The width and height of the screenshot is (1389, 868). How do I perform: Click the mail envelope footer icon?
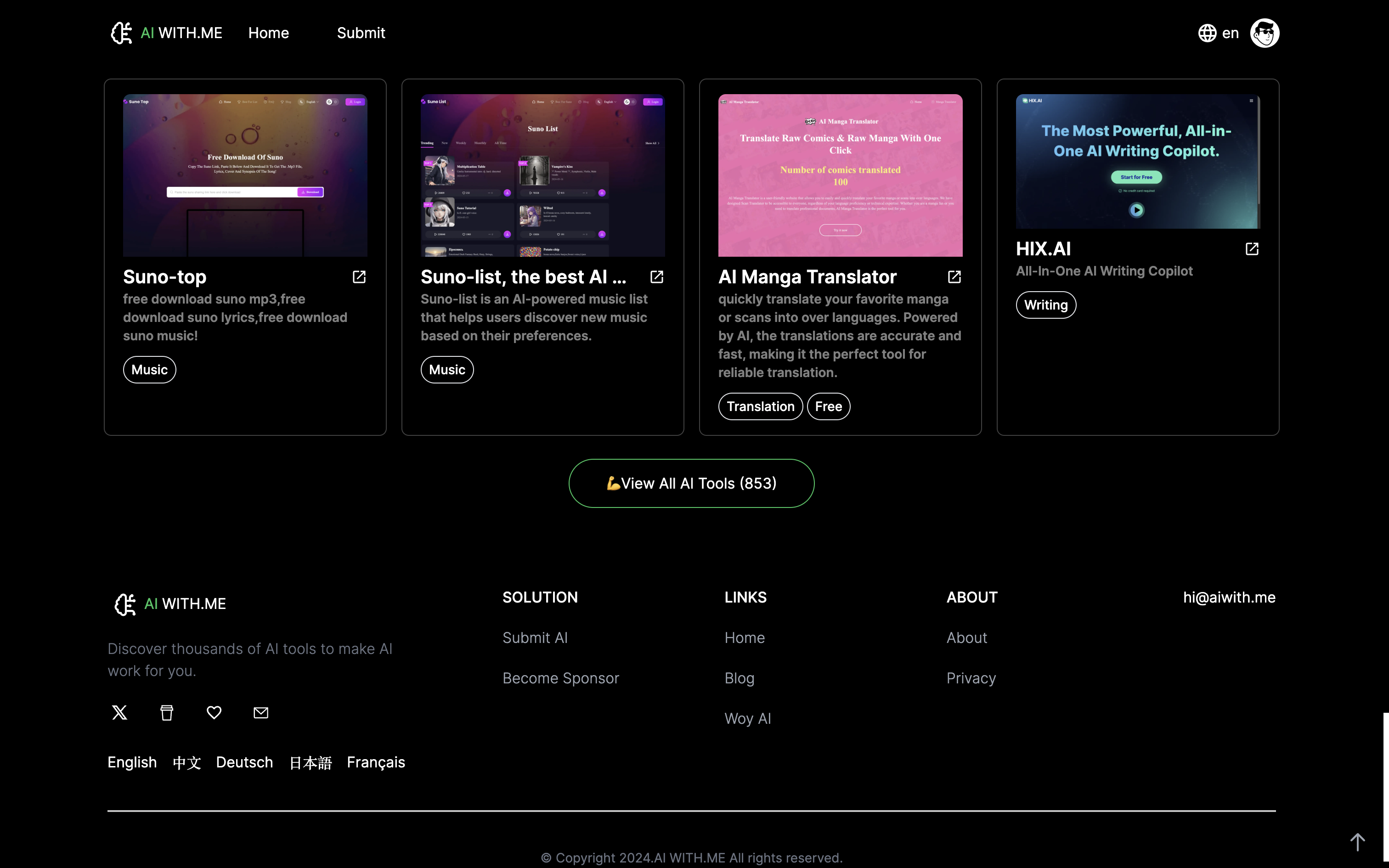(261, 712)
